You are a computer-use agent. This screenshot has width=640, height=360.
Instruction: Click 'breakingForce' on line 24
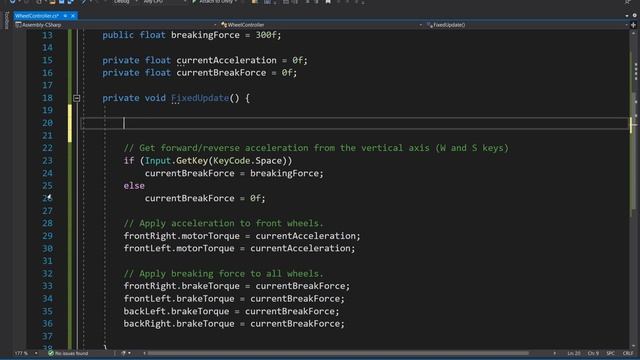(284, 173)
